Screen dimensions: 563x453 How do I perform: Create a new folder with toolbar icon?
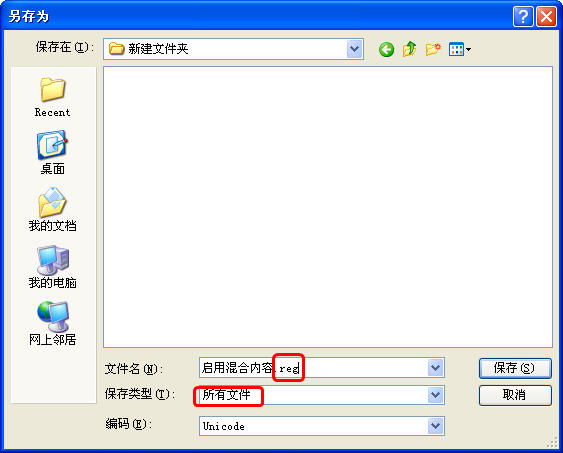coord(433,49)
